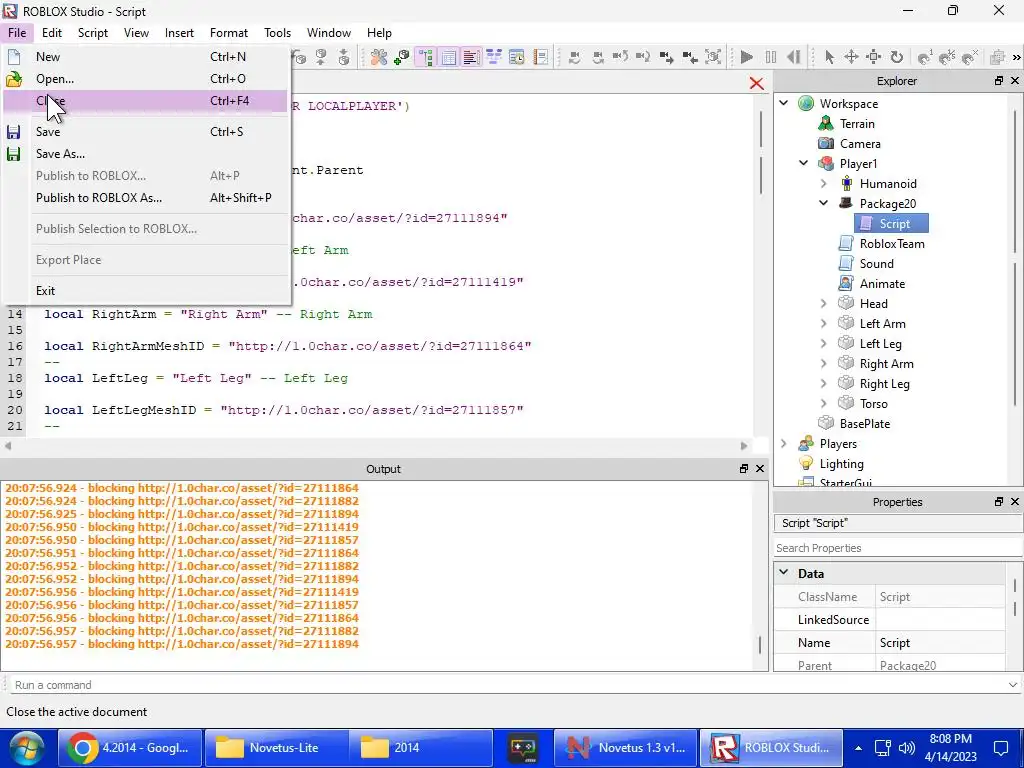
Task: Open the Windows Start button
Action: (x=25, y=748)
